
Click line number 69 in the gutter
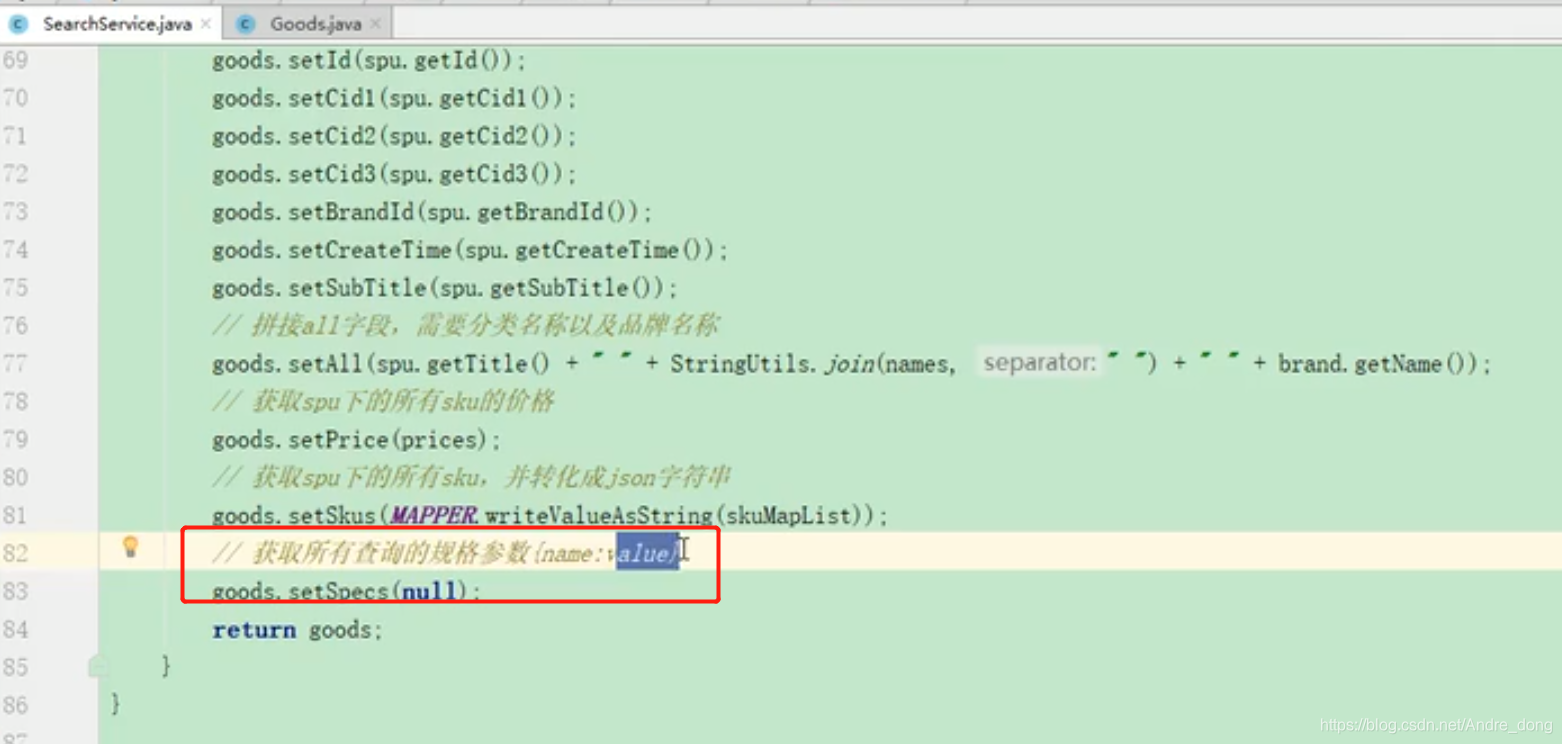click(x=15, y=60)
